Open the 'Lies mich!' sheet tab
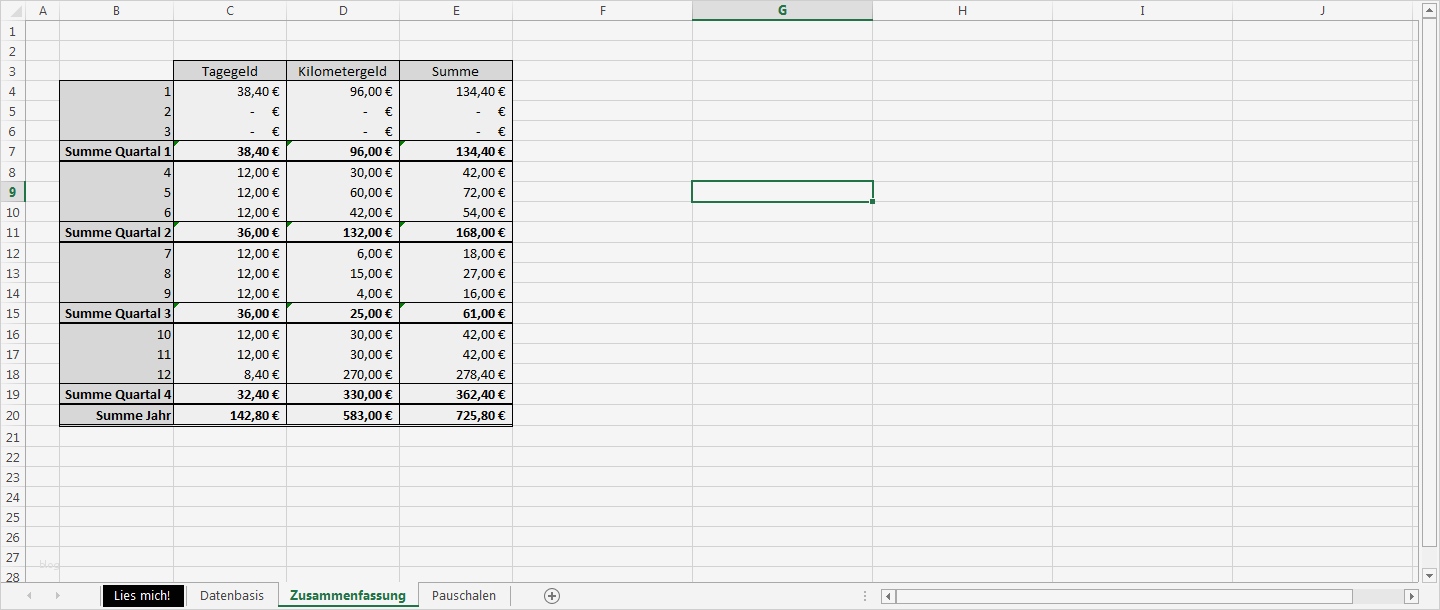 (143, 595)
